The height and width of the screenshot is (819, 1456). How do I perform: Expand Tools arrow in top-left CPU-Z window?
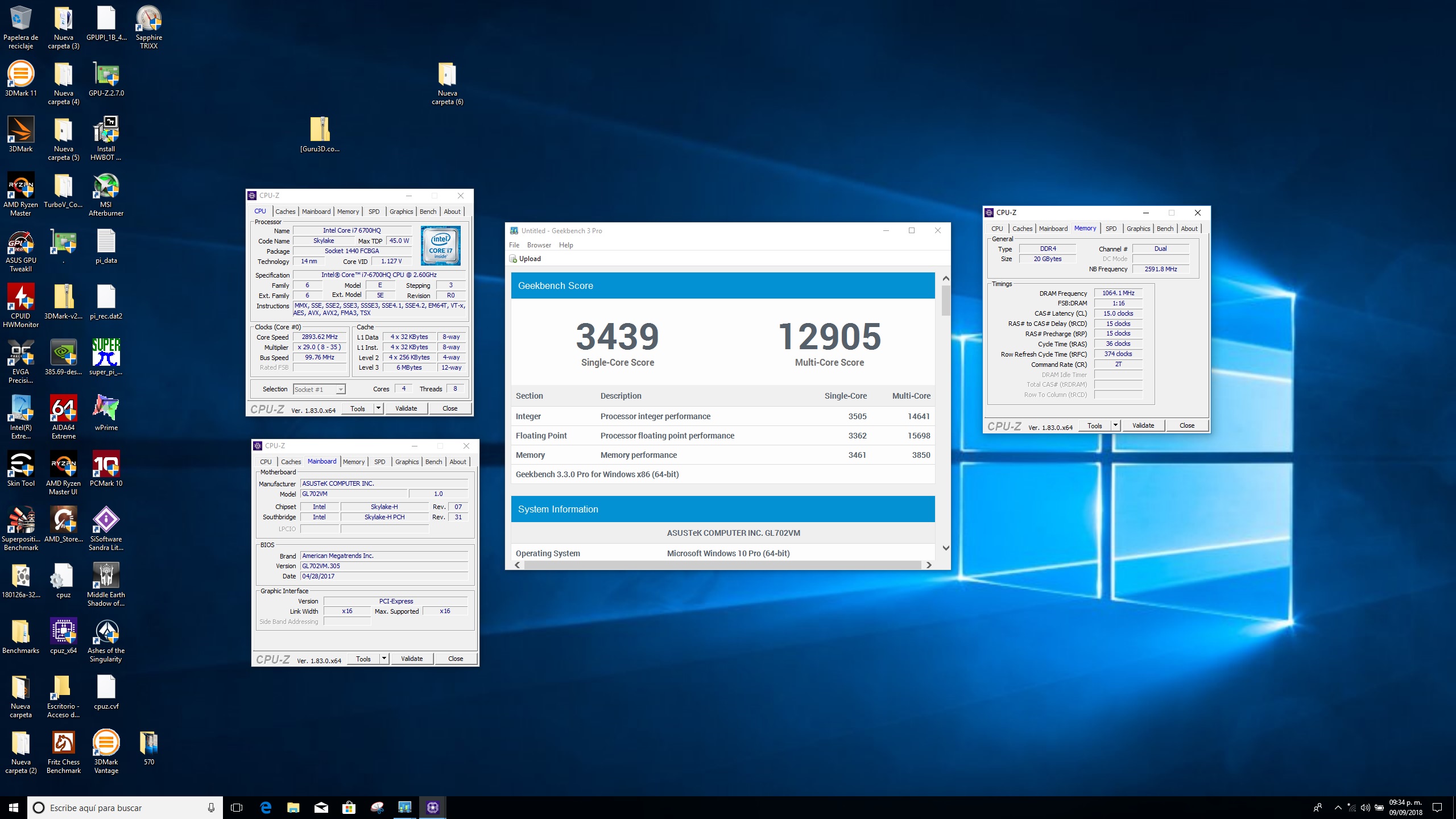[378, 408]
